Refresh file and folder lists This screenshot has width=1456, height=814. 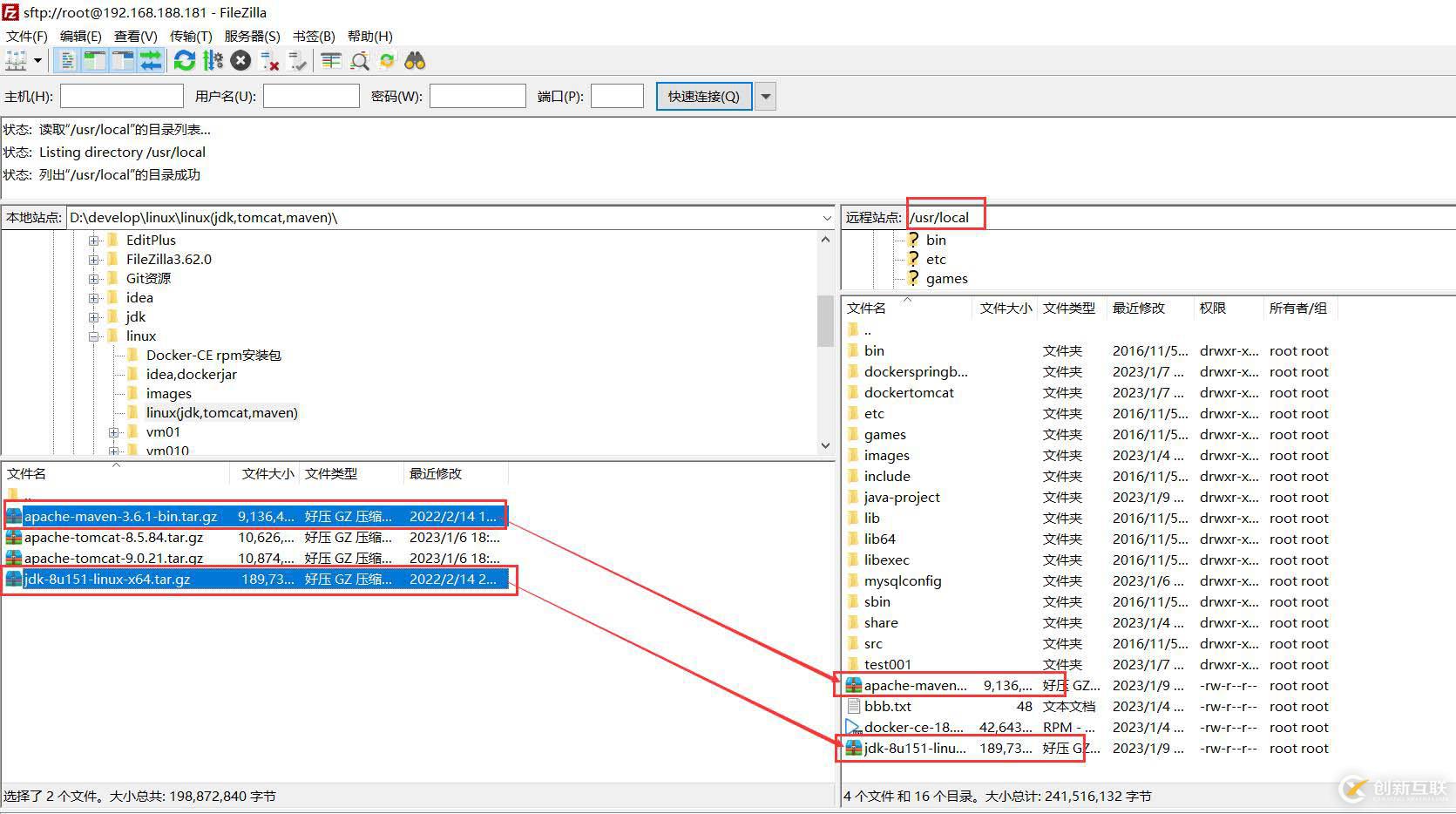click(x=185, y=61)
